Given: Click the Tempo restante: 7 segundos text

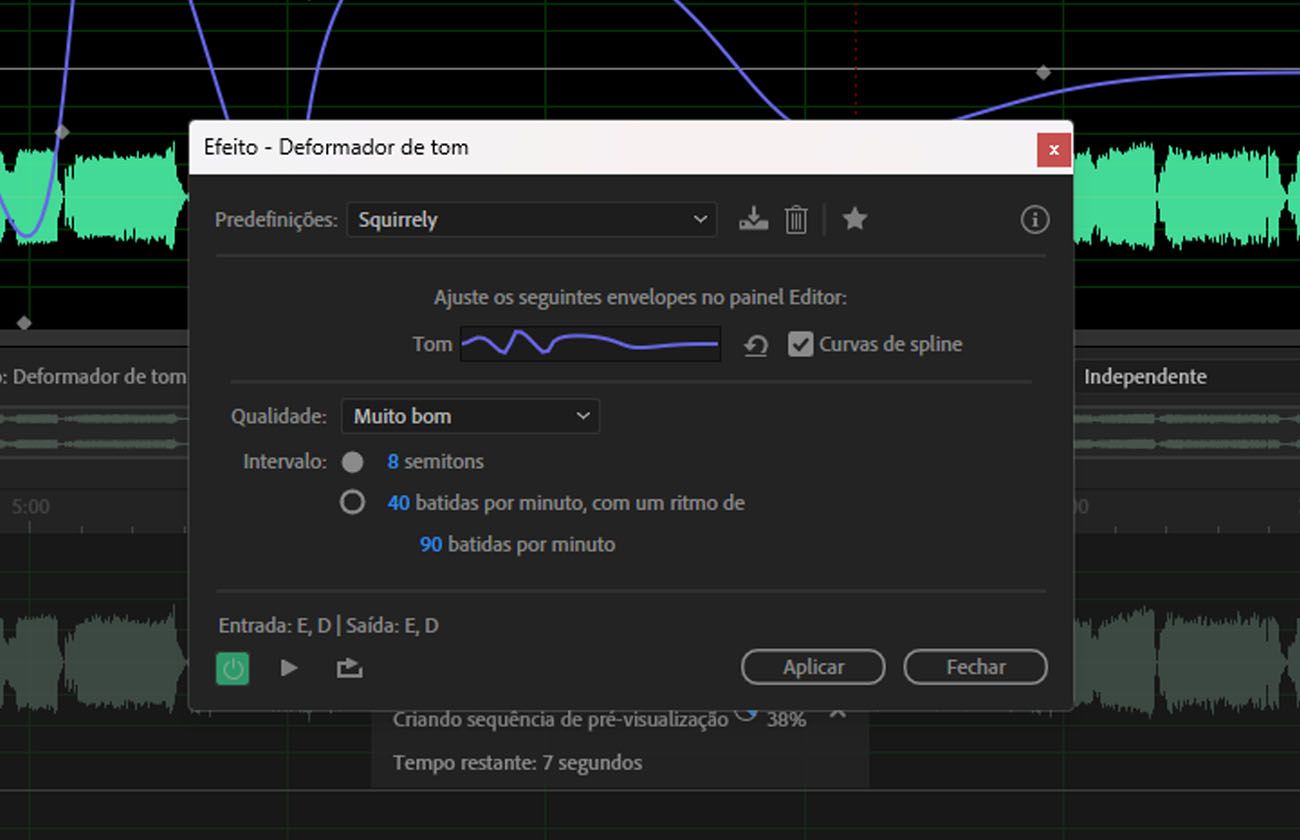Looking at the screenshot, I should click(x=517, y=763).
